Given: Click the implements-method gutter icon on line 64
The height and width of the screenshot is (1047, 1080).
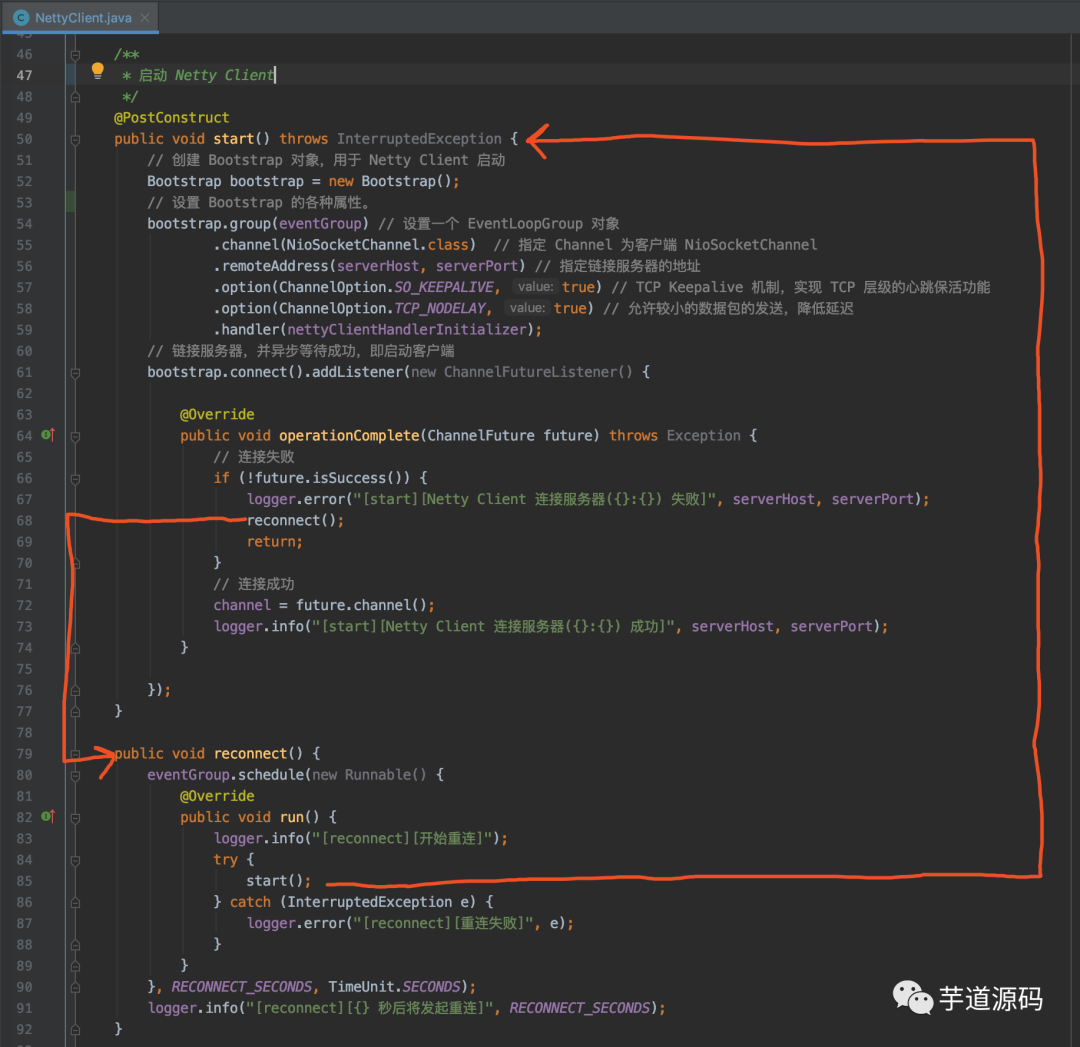Looking at the screenshot, I should [48, 435].
